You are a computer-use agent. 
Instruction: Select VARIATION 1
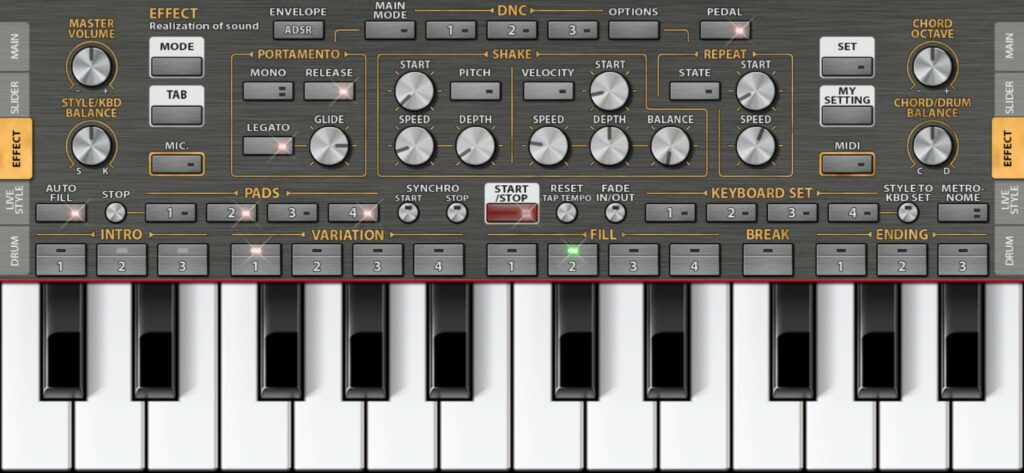coord(255,259)
